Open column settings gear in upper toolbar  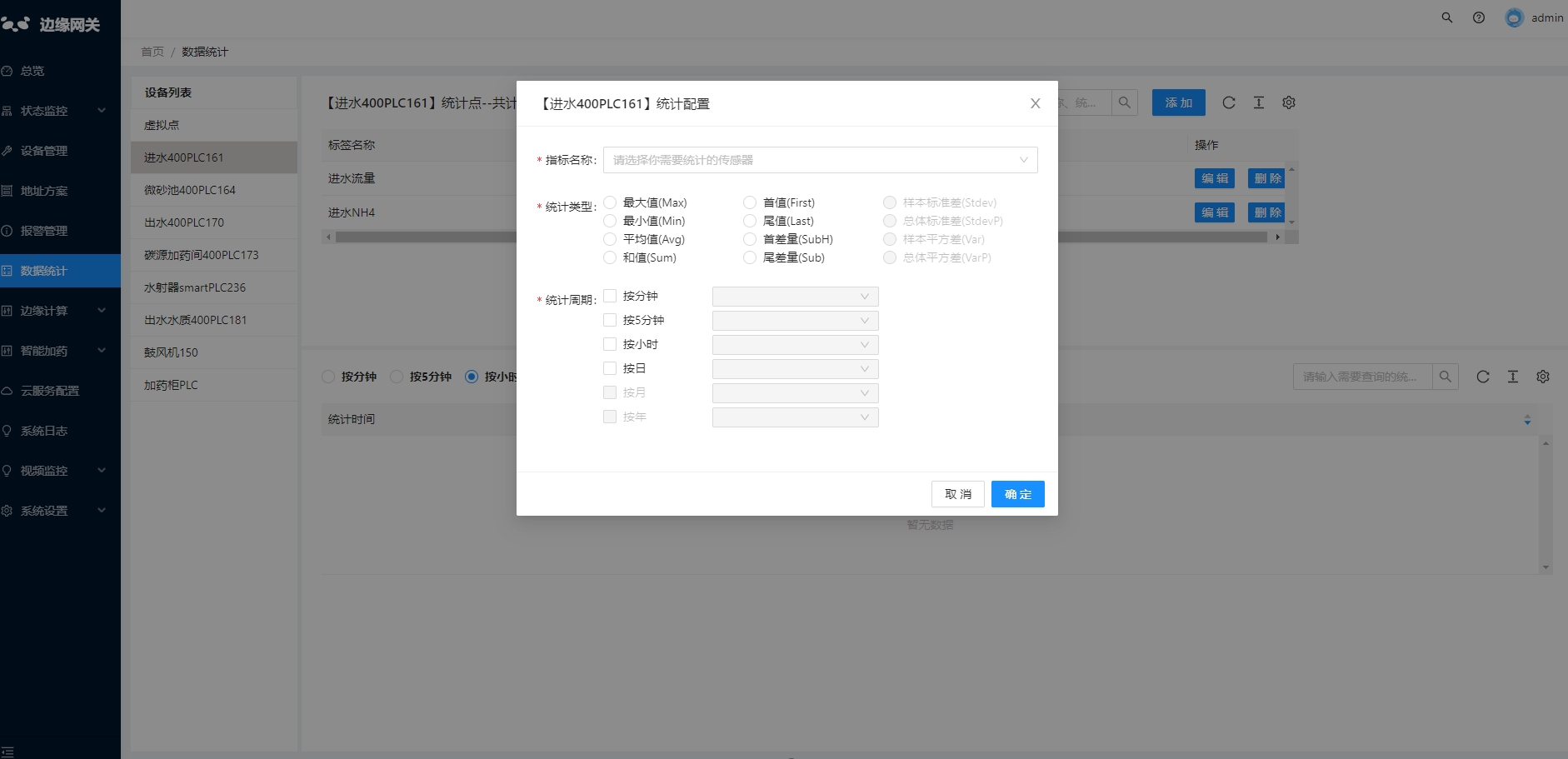point(1289,102)
